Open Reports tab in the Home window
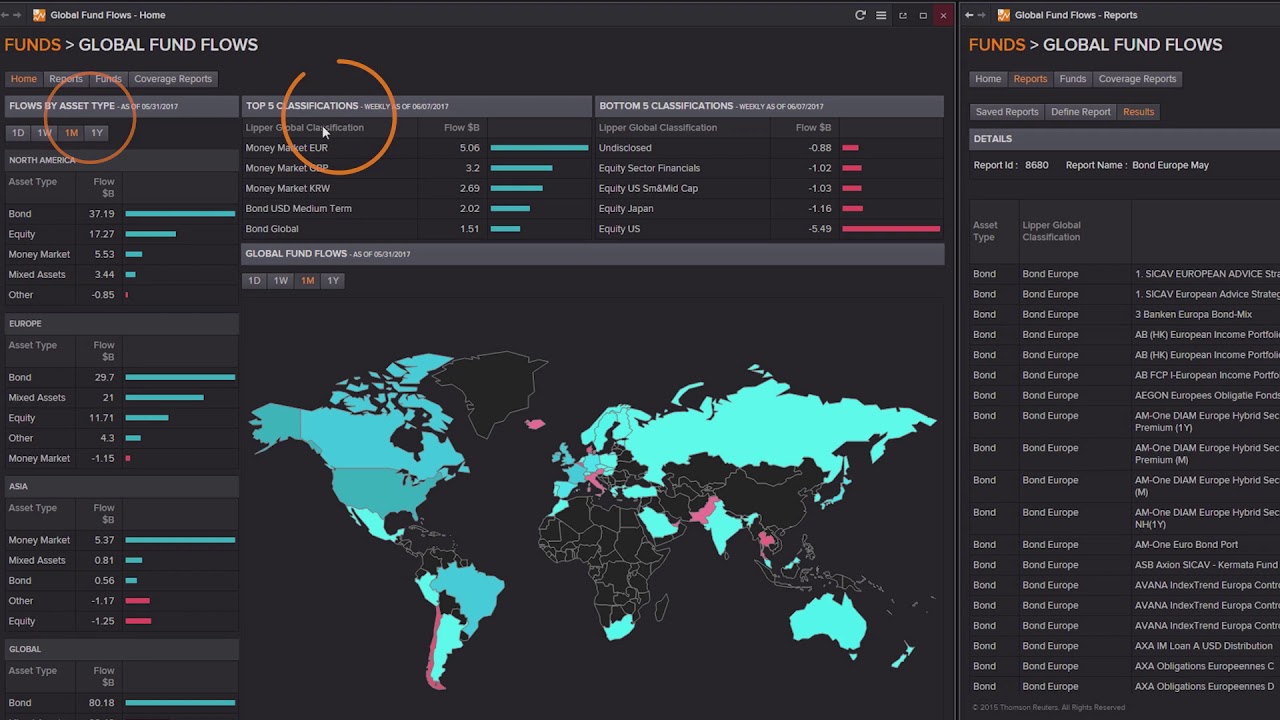1280x720 pixels. tap(66, 79)
